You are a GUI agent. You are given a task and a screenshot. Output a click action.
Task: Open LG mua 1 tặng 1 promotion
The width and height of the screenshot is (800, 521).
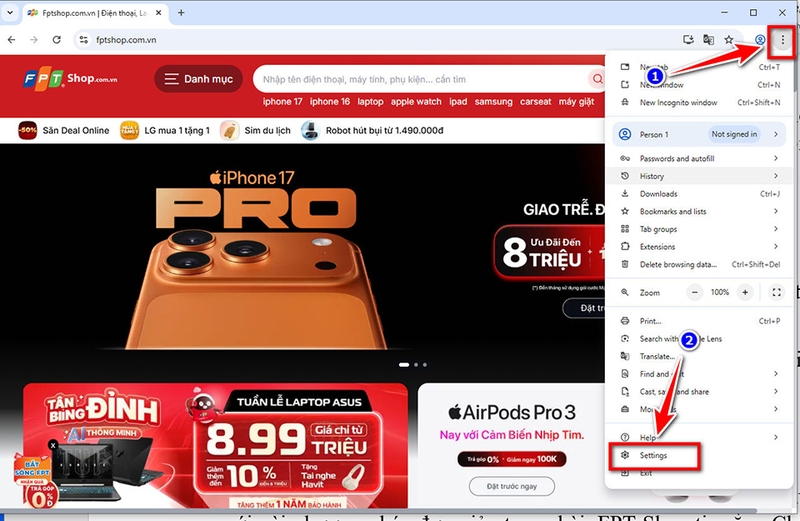165,131
